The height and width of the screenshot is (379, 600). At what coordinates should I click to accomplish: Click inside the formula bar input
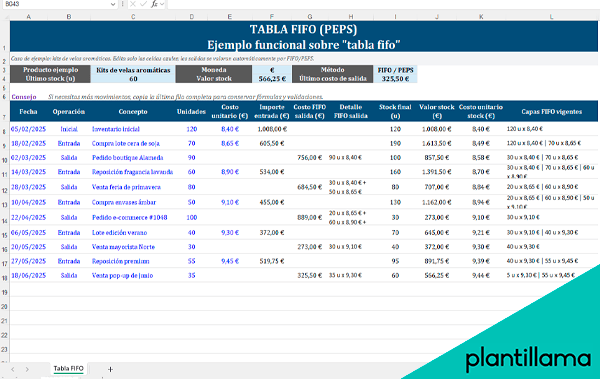pyautogui.click(x=383, y=4)
